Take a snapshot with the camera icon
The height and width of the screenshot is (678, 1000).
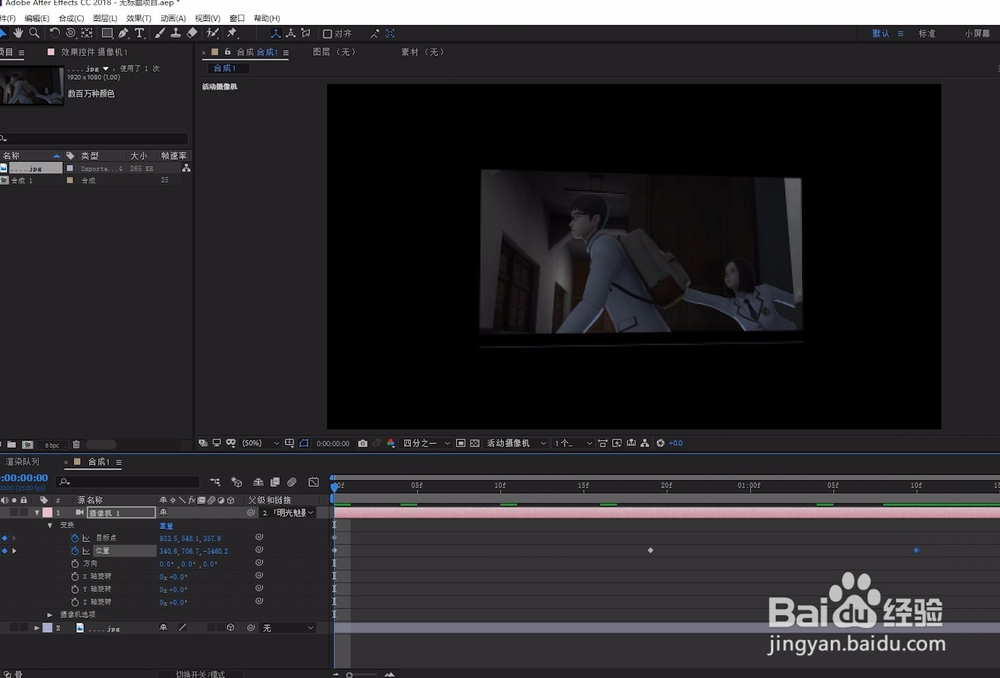point(362,443)
